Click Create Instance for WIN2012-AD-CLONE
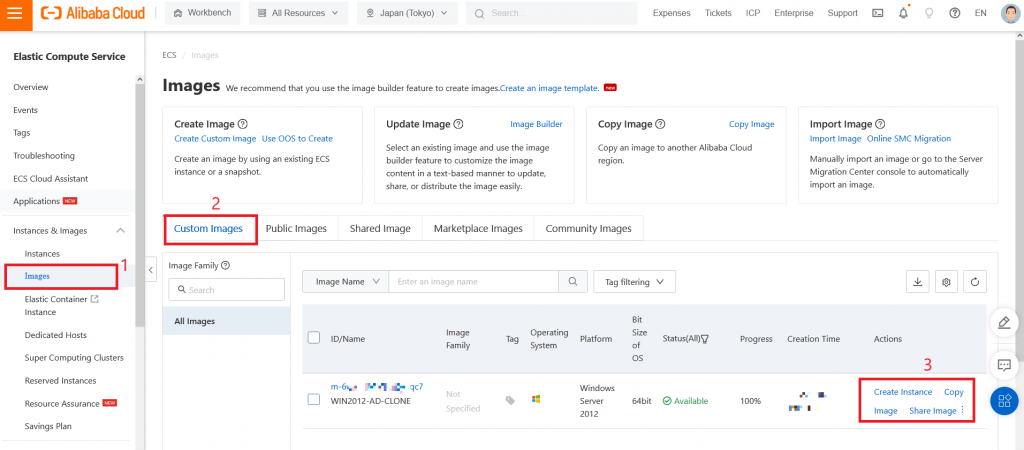1024x450 pixels. (x=902, y=392)
